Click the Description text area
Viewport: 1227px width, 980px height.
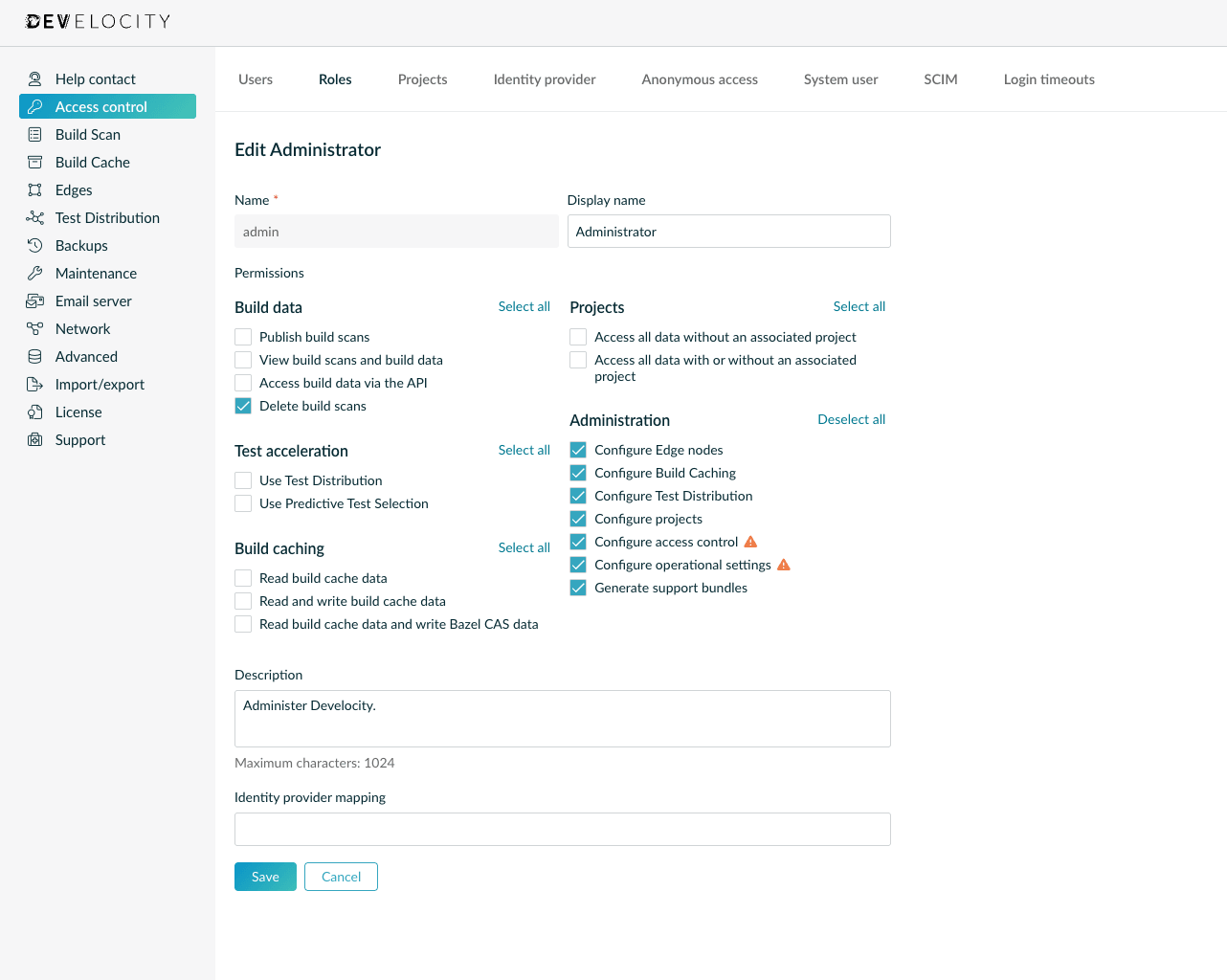[563, 719]
